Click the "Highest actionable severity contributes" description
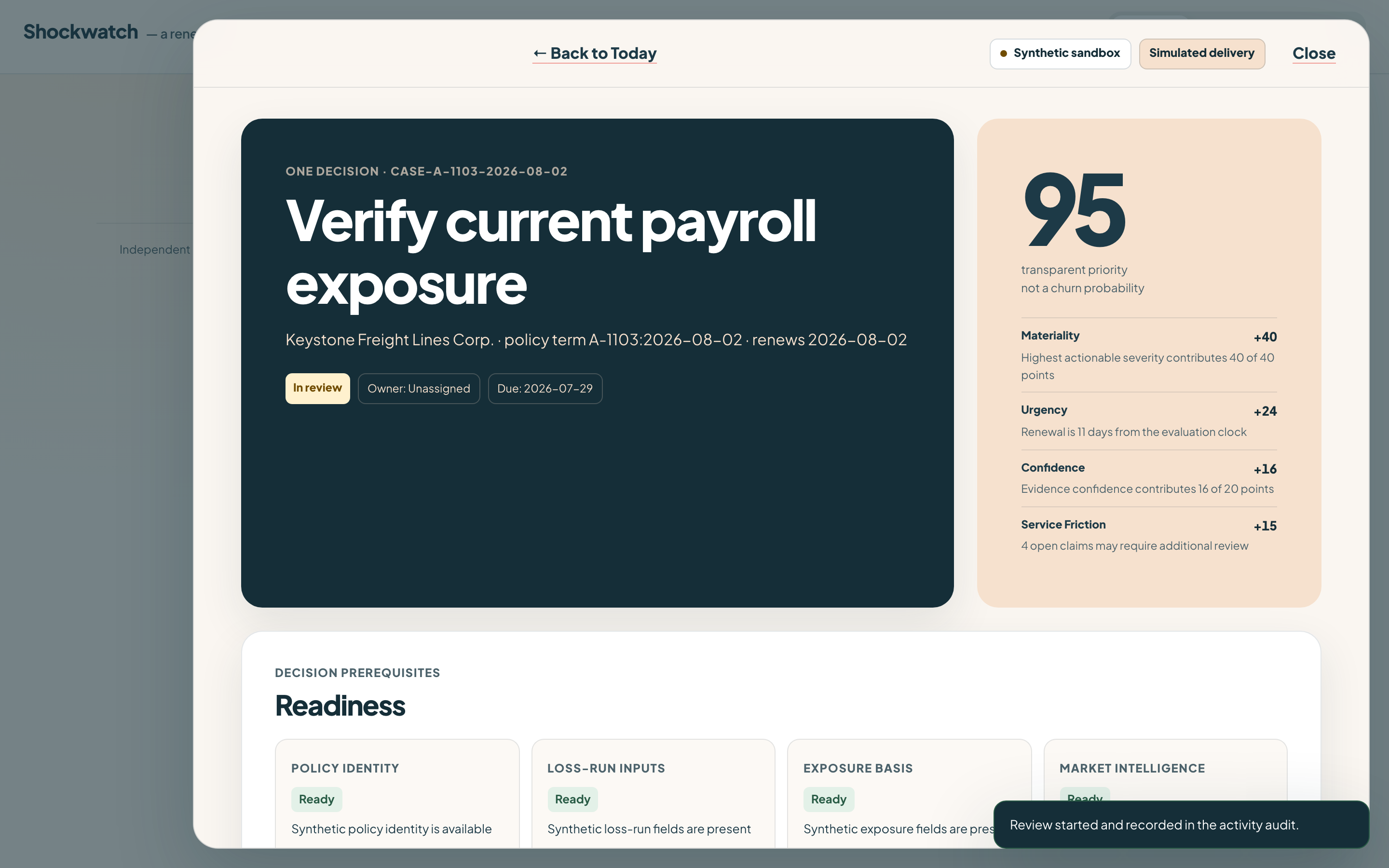 1147,366
